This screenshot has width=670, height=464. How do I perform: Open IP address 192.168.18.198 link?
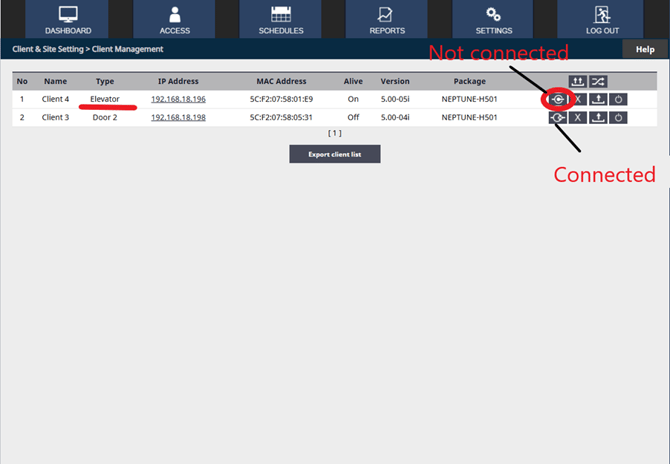click(x=178, y=117)
